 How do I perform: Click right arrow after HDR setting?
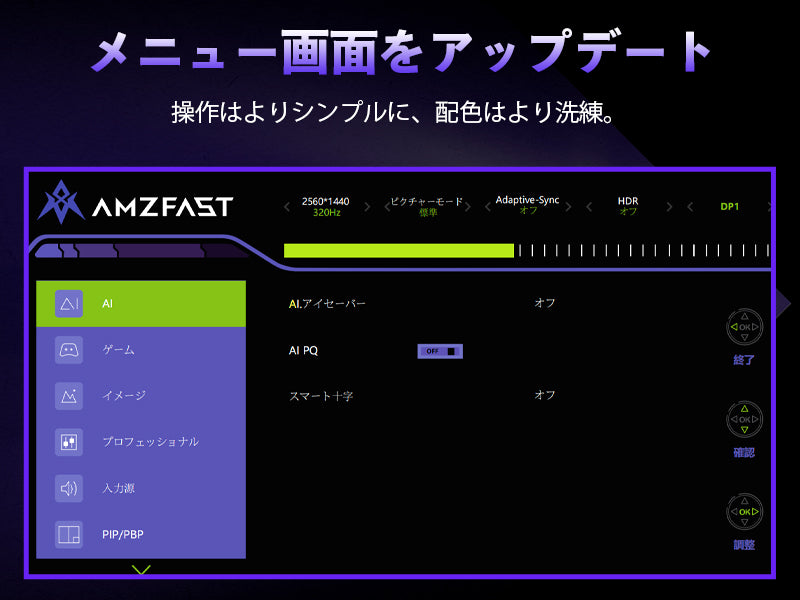click(669, 207)
